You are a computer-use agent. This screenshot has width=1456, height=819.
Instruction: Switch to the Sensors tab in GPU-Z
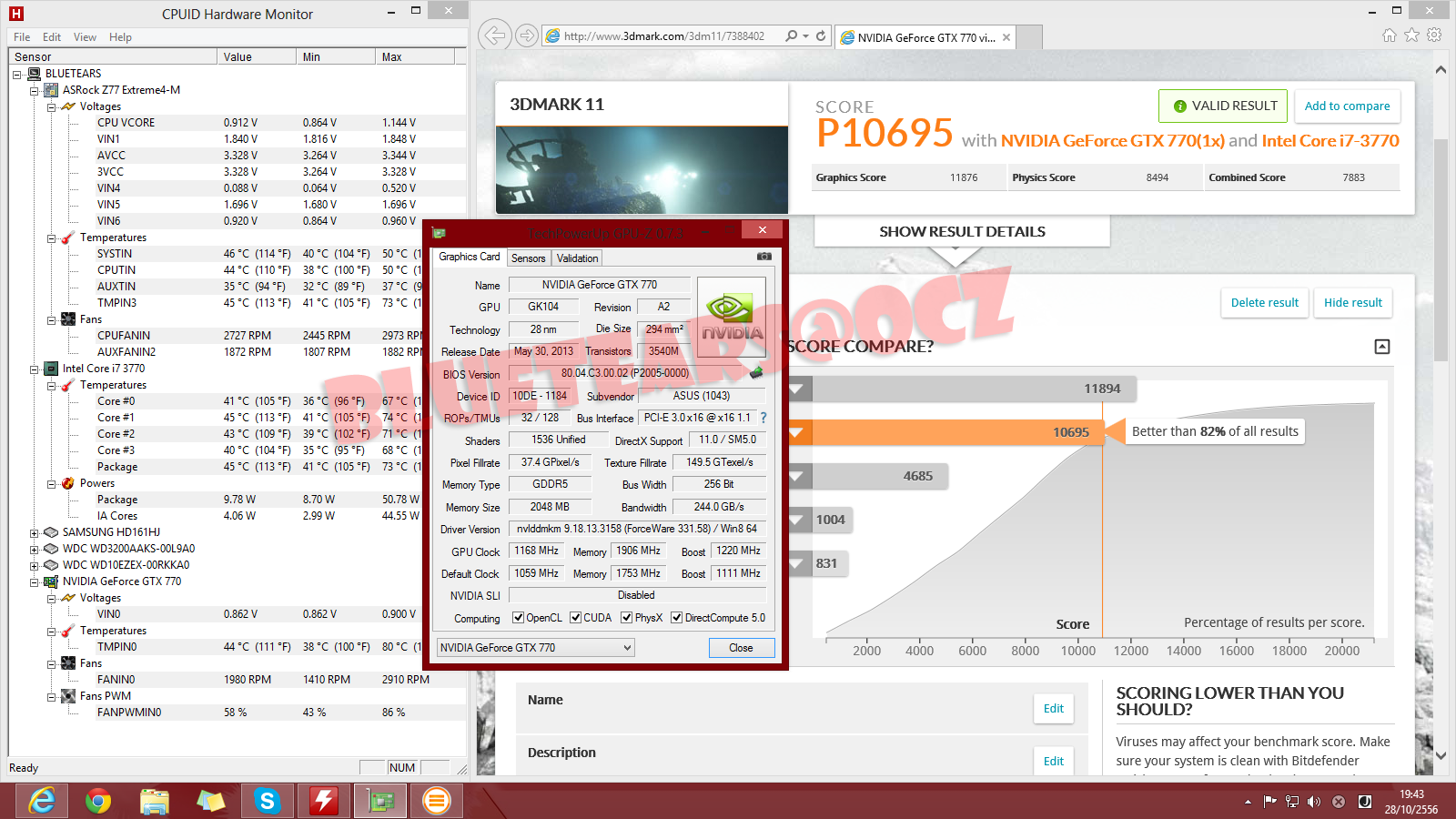tap(528, 258)
